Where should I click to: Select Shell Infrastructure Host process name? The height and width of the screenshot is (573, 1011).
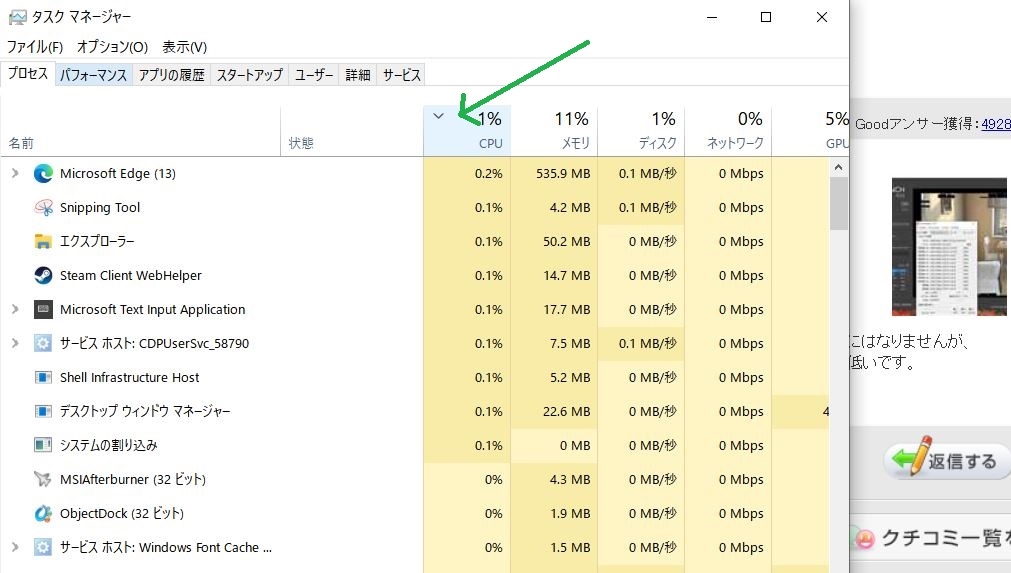(130, 378)
